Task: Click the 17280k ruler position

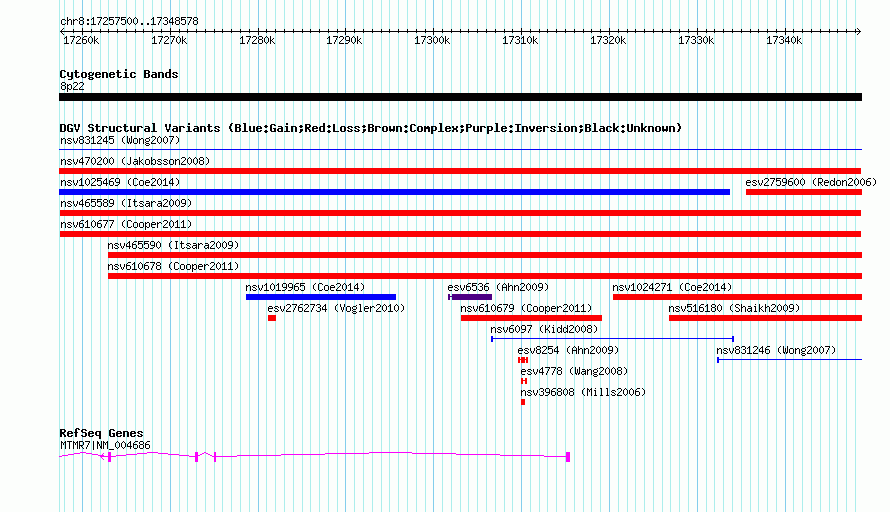Action: (x=257, y=40)
